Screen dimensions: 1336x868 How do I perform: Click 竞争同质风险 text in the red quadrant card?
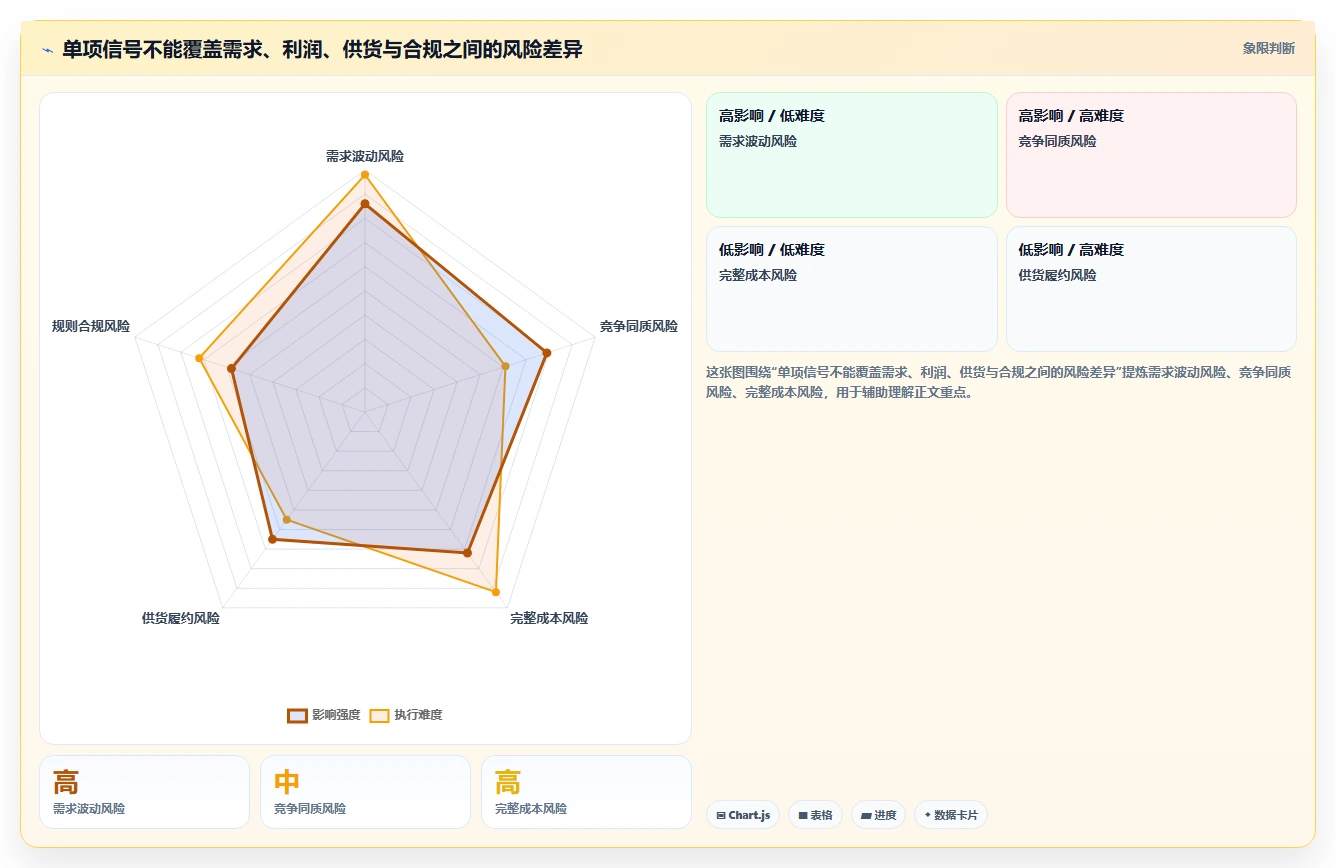pos(1057,141)
